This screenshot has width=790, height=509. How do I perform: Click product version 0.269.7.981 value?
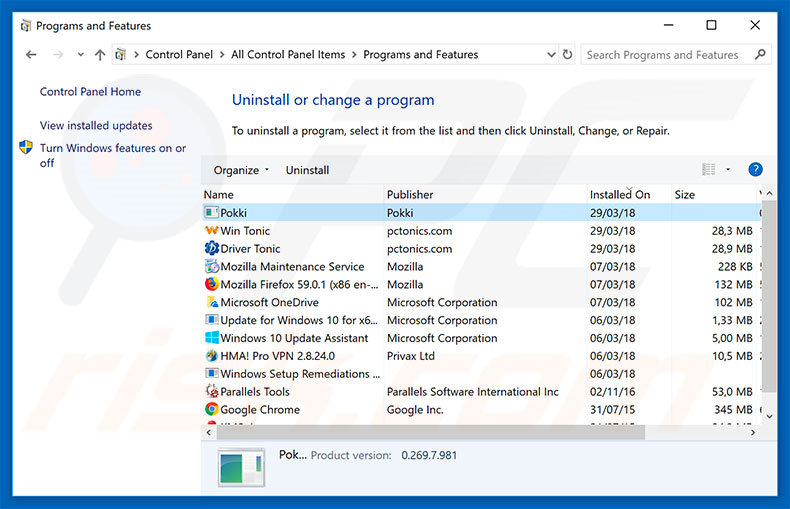pos(429,455)
